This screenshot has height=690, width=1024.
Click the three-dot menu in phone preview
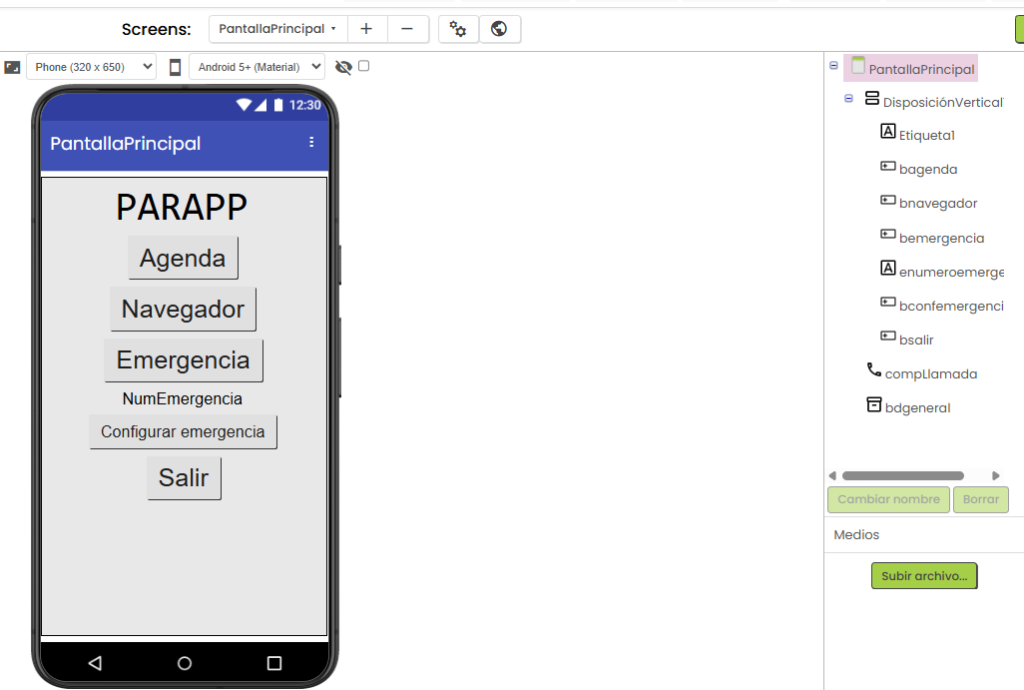(311, 142)
